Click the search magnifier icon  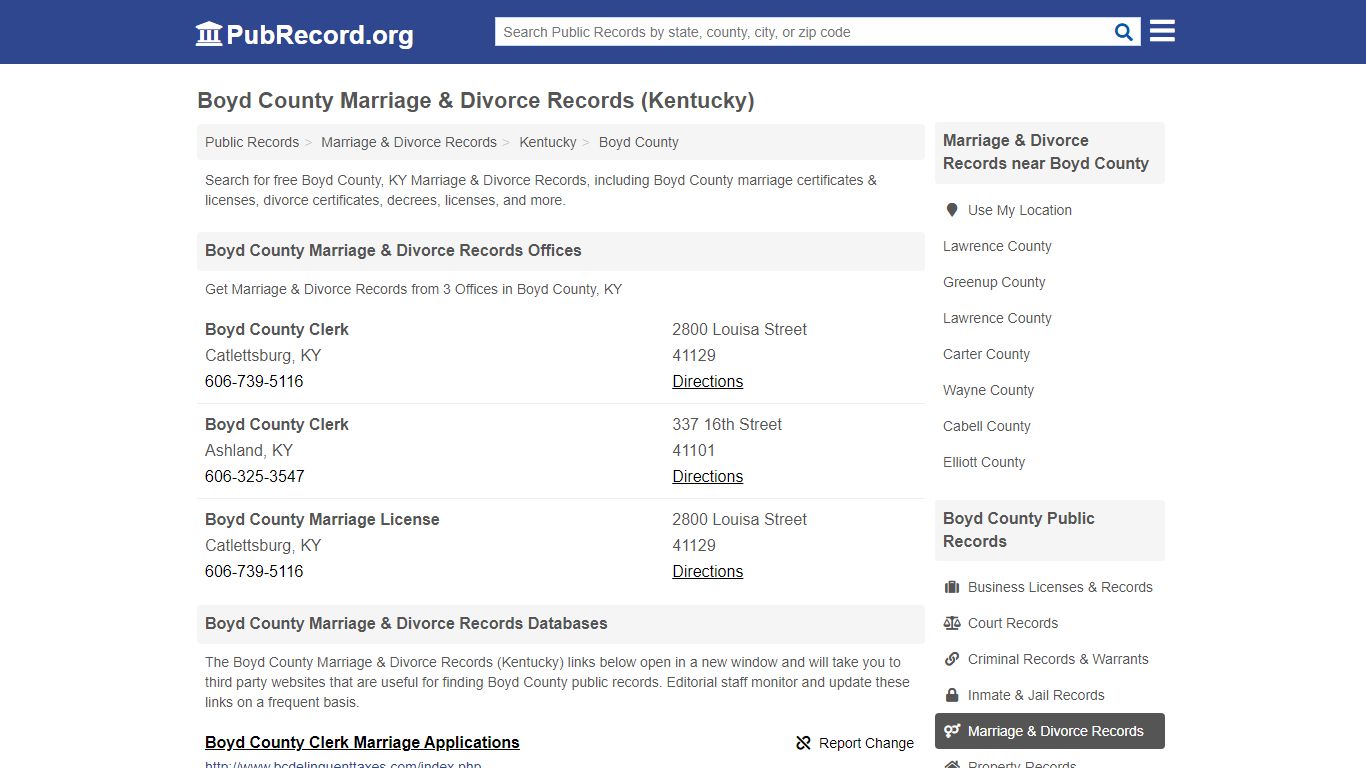coord(1124,32)
